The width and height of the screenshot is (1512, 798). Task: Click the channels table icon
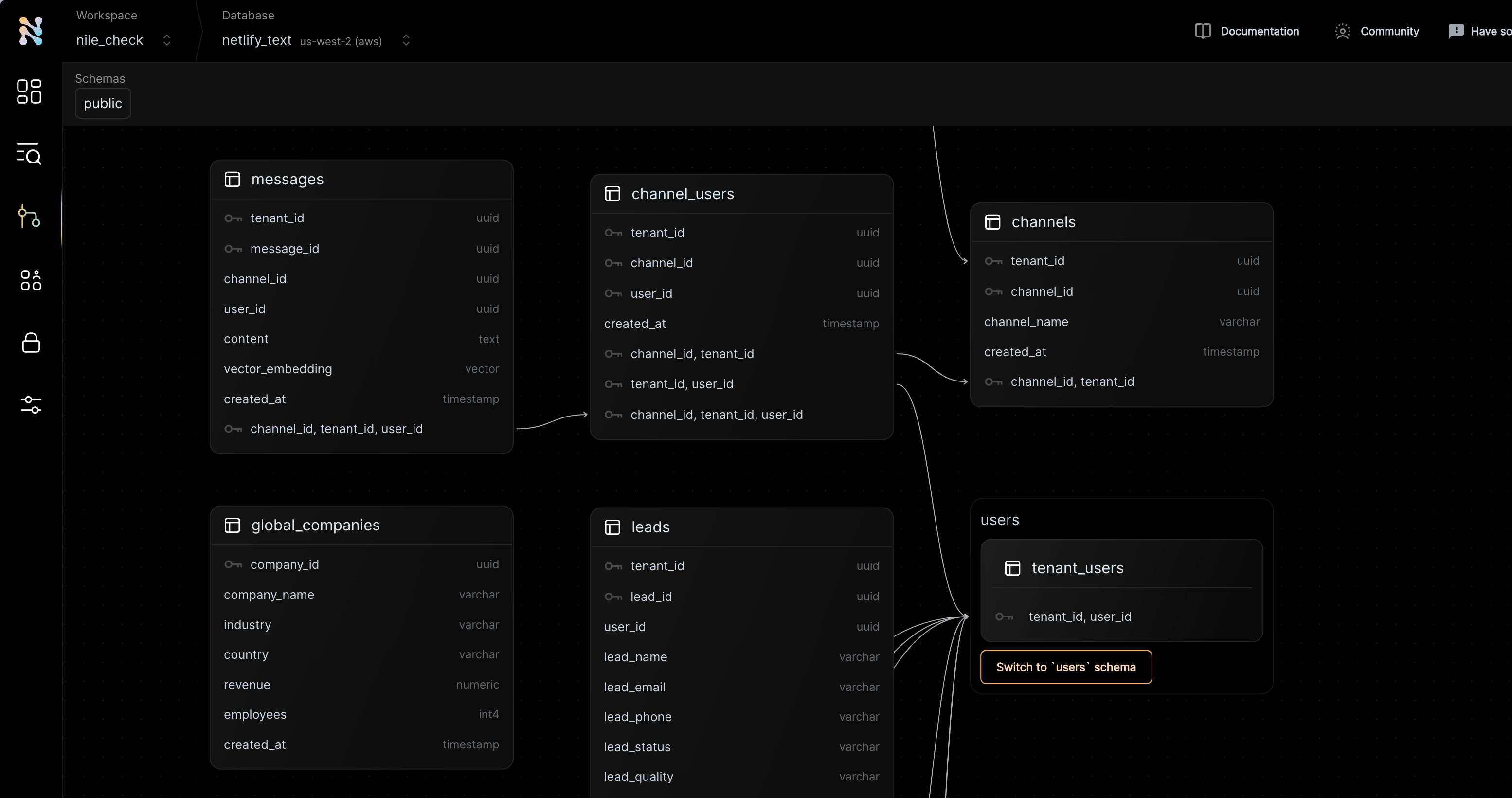(992, 222)
